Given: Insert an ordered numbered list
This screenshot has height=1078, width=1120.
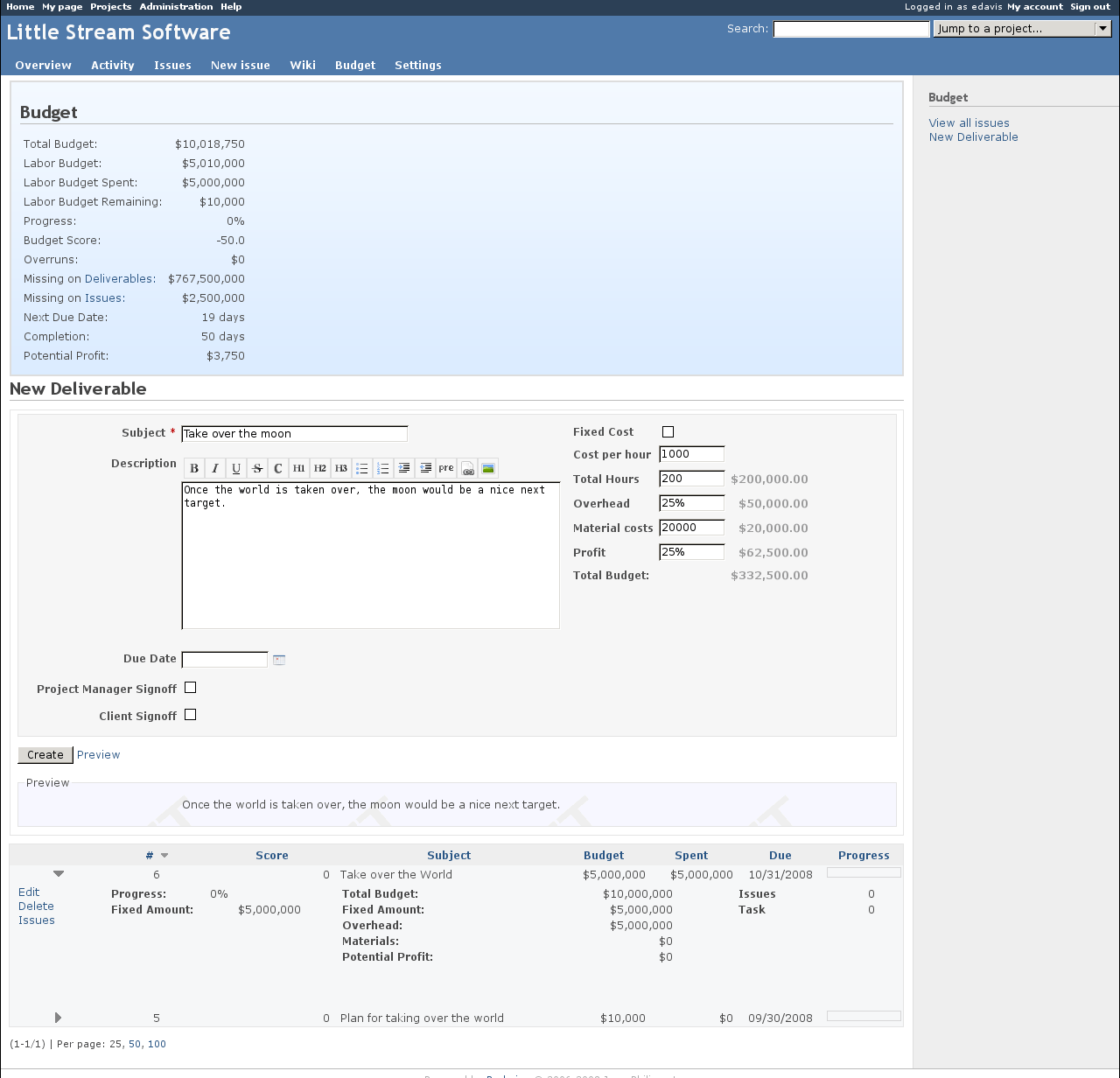Looking at the screenshot, I should (383, 468).
